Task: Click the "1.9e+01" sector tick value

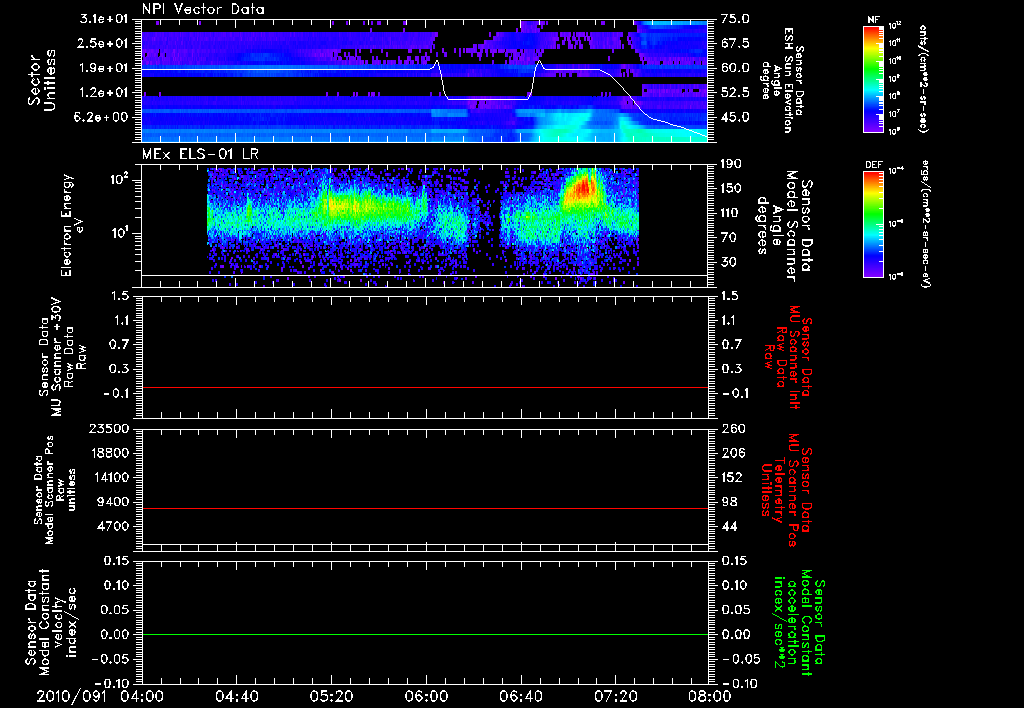Action: coord(104,68)
